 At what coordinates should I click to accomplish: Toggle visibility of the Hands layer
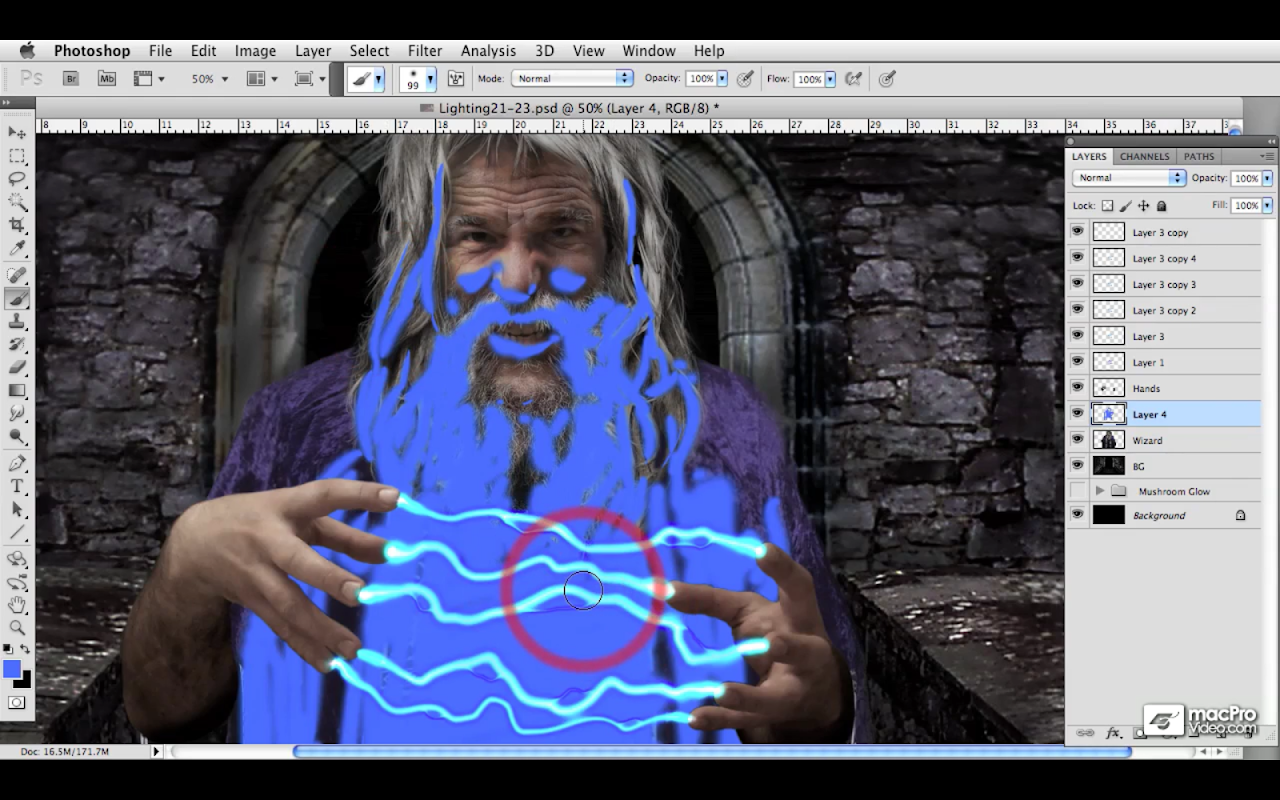point(1077,388)
